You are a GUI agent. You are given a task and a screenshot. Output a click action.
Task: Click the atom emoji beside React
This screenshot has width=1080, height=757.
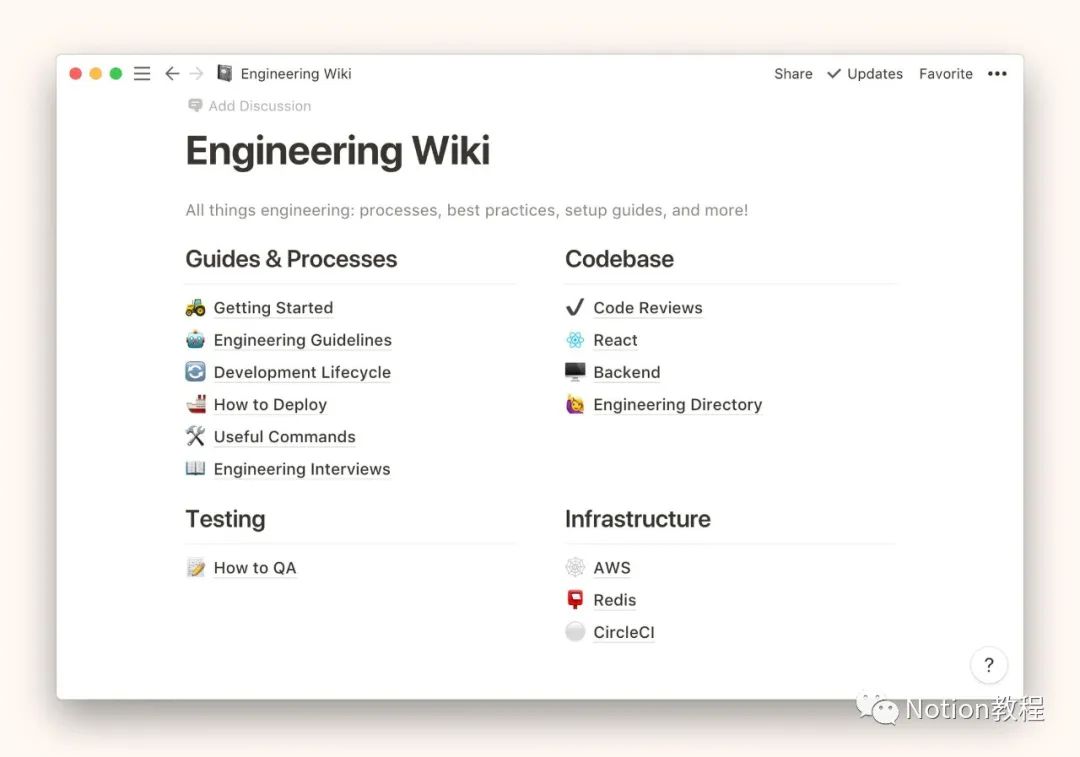pyautogui.click(x=575, y=340)
